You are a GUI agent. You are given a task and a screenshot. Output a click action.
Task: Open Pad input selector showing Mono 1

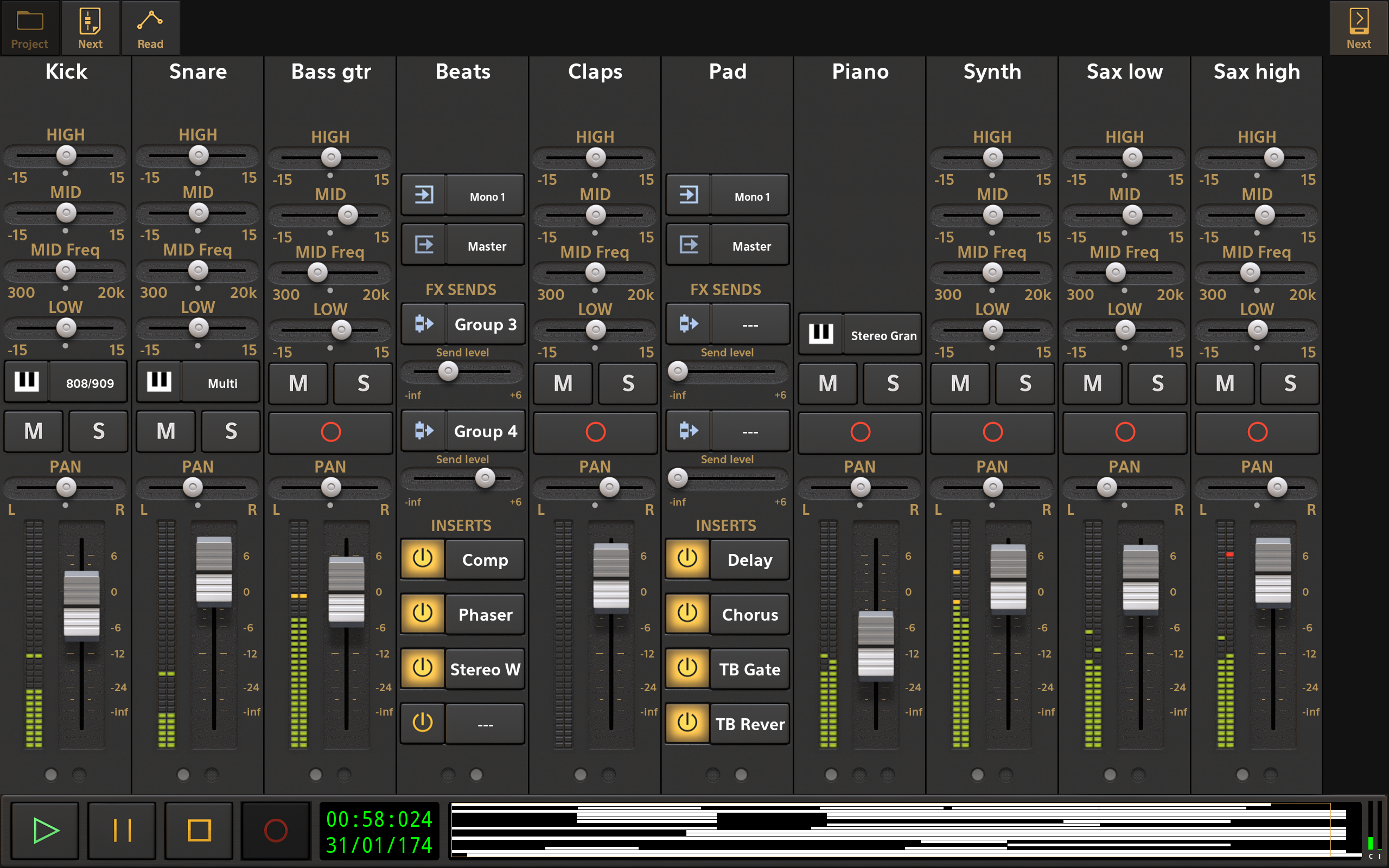[x=751, y=196]
